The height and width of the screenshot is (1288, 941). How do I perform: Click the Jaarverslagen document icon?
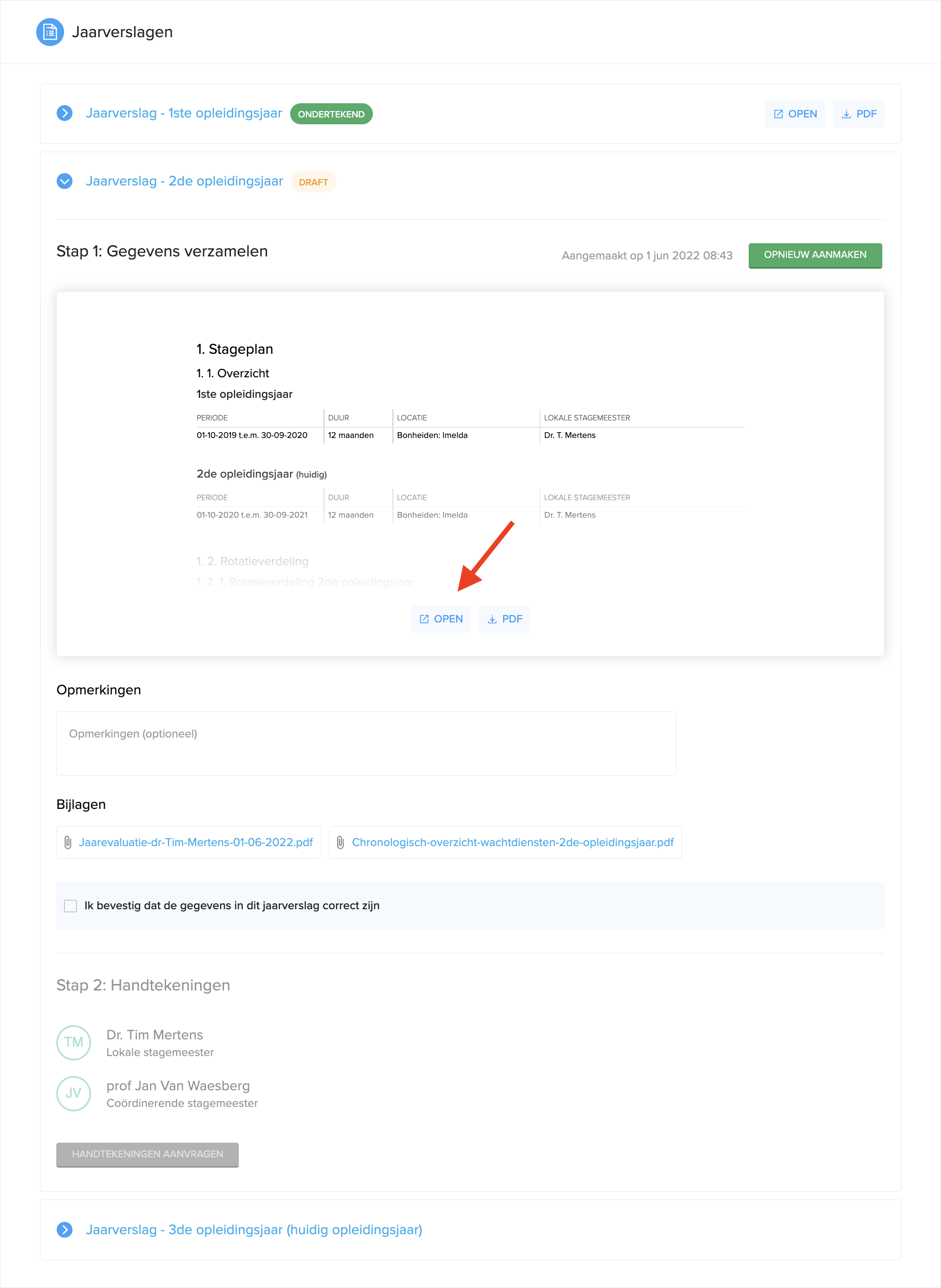click(x=49, y=32)
